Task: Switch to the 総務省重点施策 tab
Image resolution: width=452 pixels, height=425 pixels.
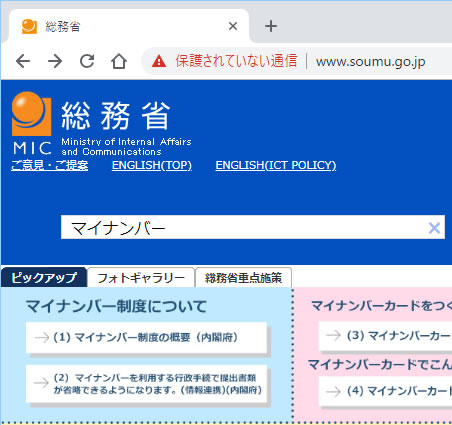Action: [243, 278]
